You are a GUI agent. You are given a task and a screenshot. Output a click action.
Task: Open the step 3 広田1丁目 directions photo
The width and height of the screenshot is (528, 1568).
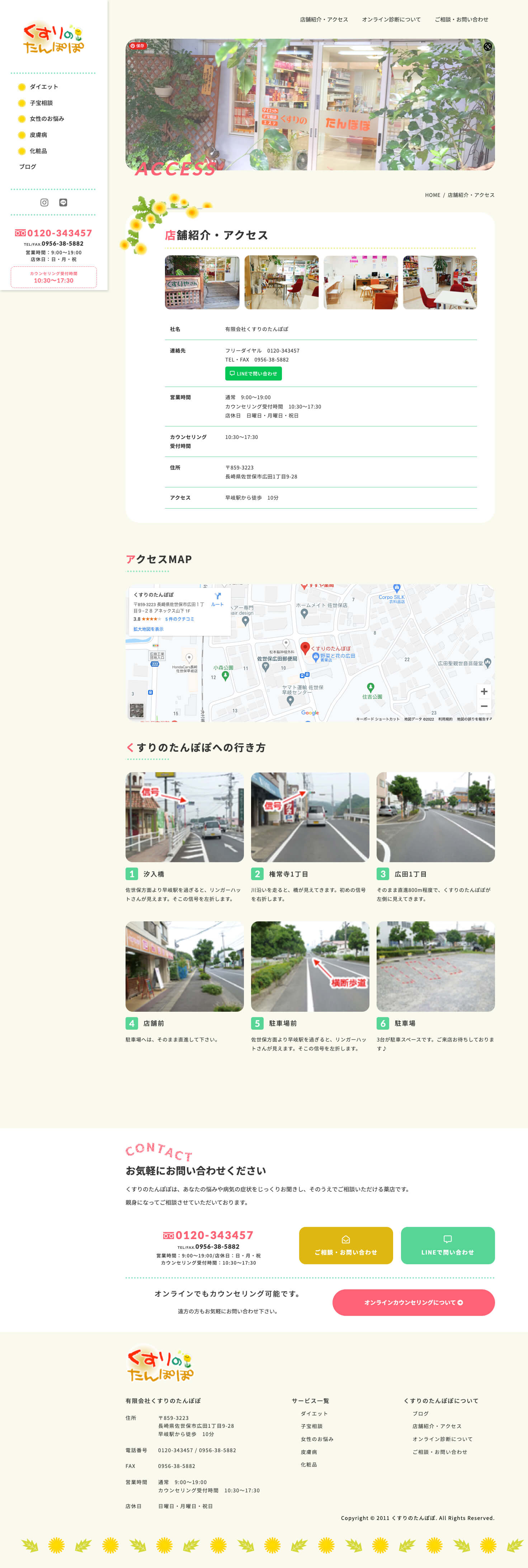435,817
